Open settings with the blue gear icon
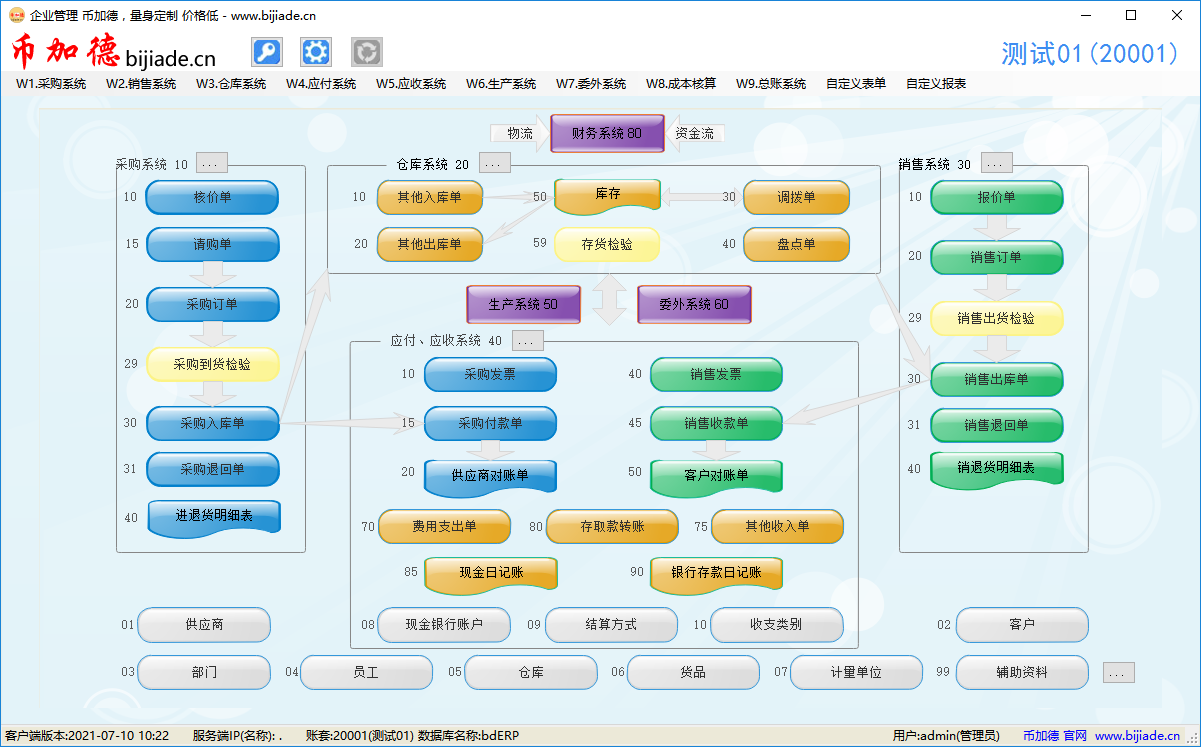Screen dimensions: 1201x747 coord(316,52)
